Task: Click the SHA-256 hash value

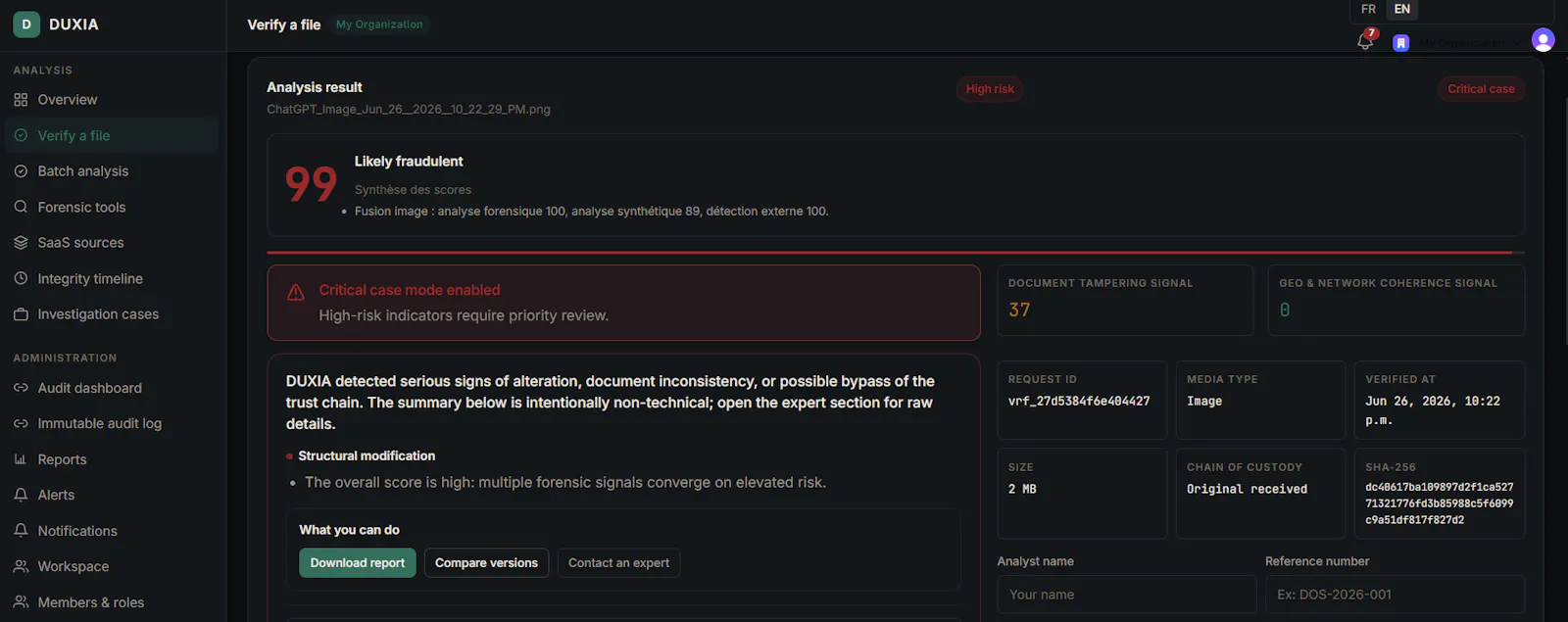Action: tap(1439, 503)
